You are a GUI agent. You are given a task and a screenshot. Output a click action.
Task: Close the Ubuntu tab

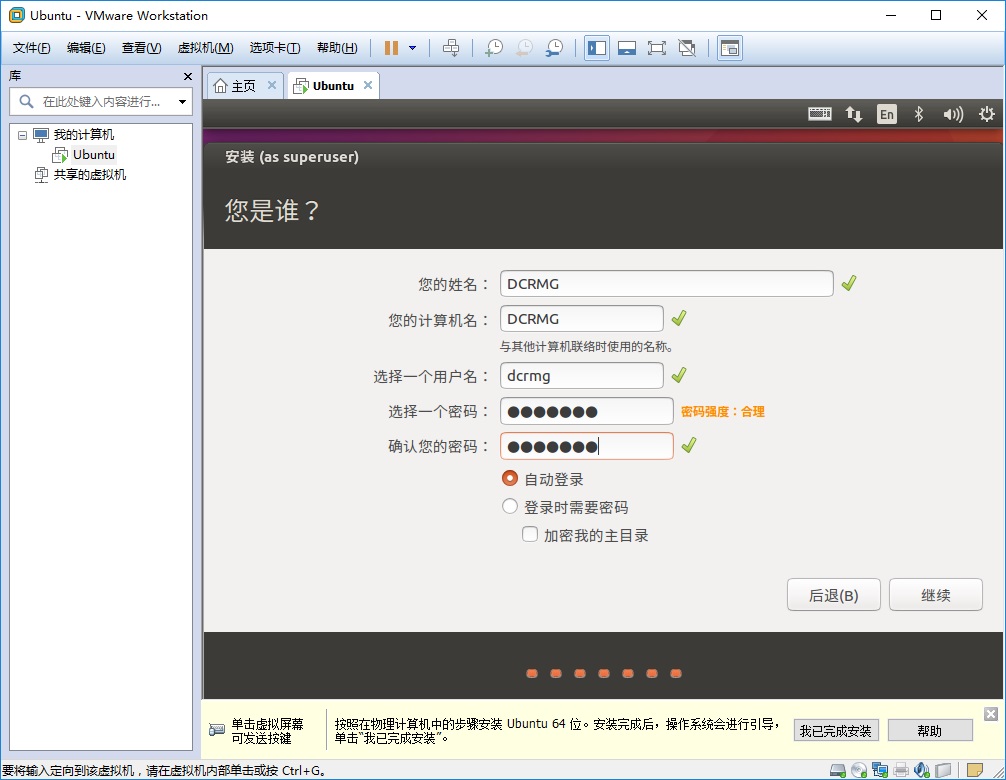pos(368,85)
